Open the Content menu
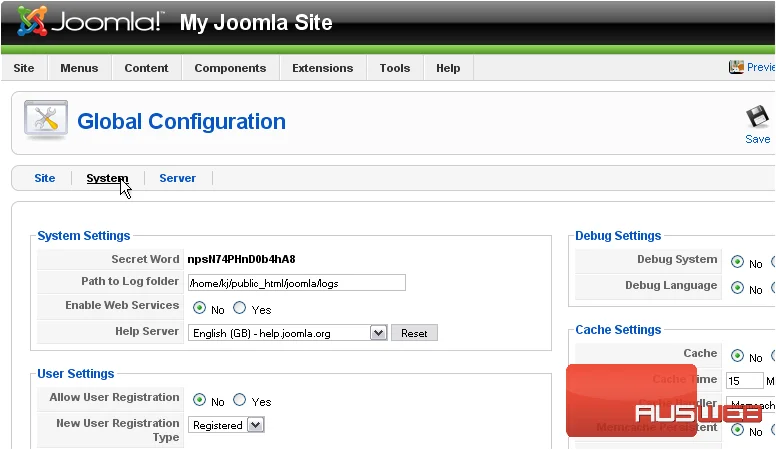Viewport: 776px width, 450px height. pyautogui.click(x=146, y=68)
